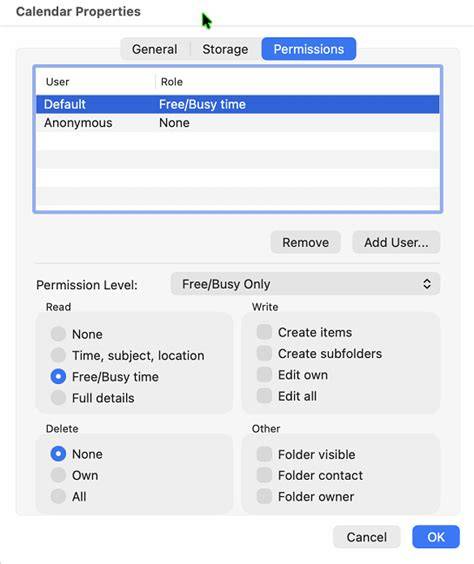Switch to the Storage tab

click(225, 49)
